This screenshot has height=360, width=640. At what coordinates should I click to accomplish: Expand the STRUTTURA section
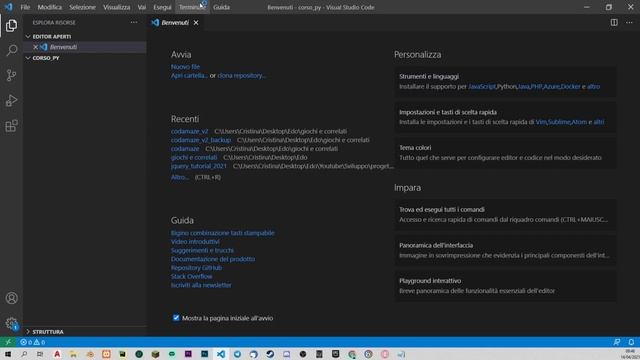[84, 331]
